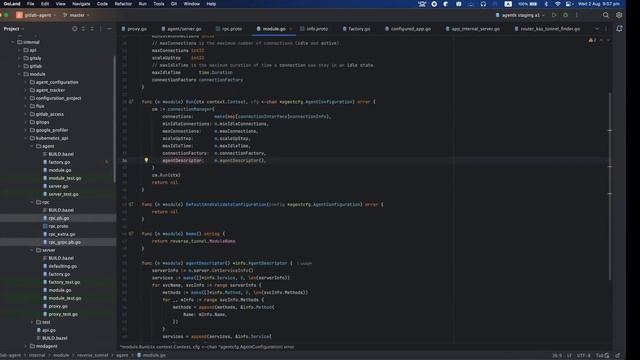The height and width of the screenshot is (360, 640).
Task: Click Collapse All icon in Project panel
Action: tap(92, 29)
